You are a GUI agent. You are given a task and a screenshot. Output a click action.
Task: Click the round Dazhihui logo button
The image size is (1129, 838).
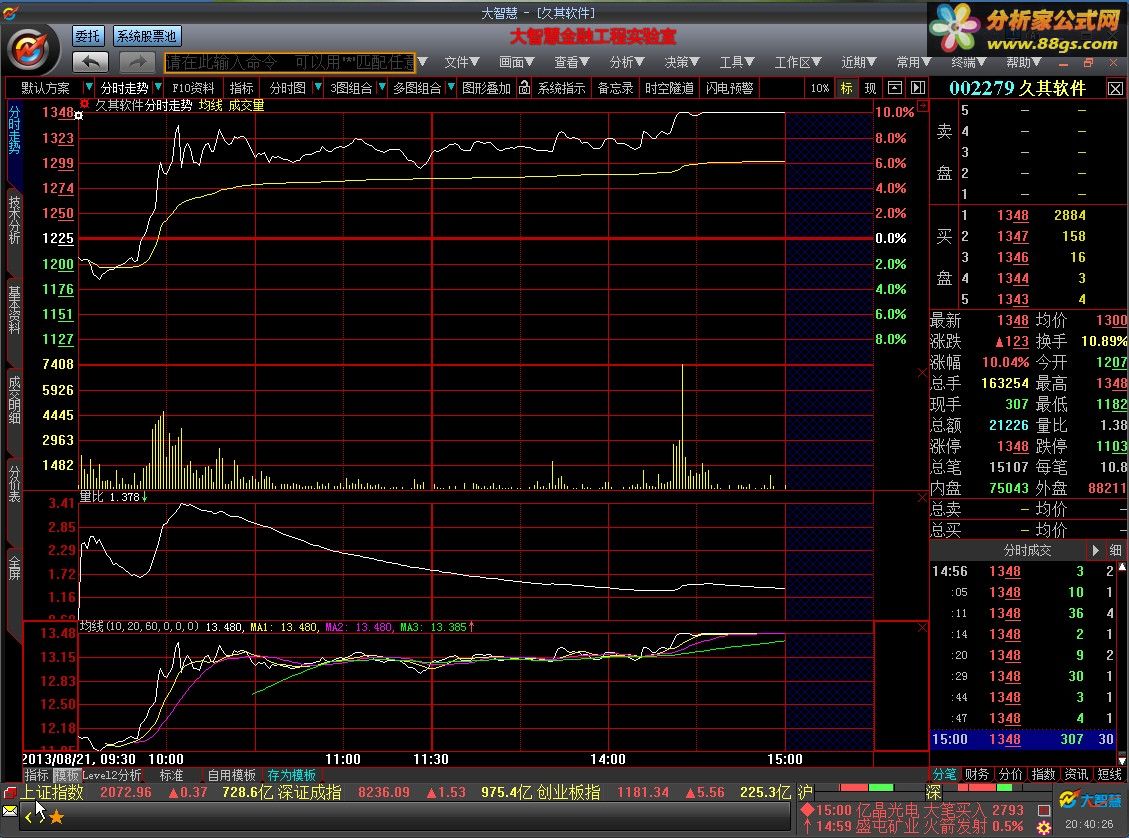tap(30, 50)
